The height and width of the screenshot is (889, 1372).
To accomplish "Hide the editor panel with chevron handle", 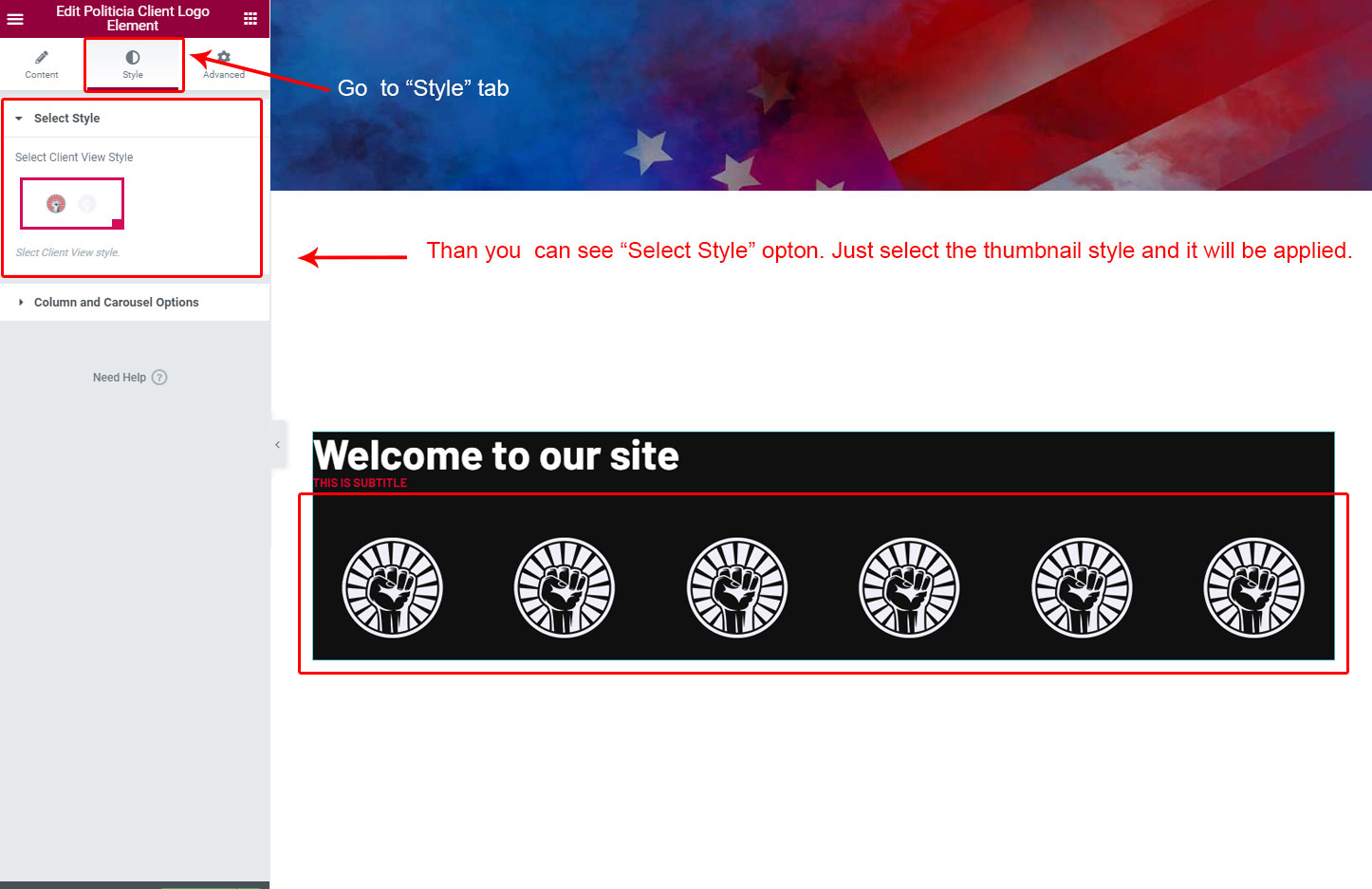I will 277,444.
